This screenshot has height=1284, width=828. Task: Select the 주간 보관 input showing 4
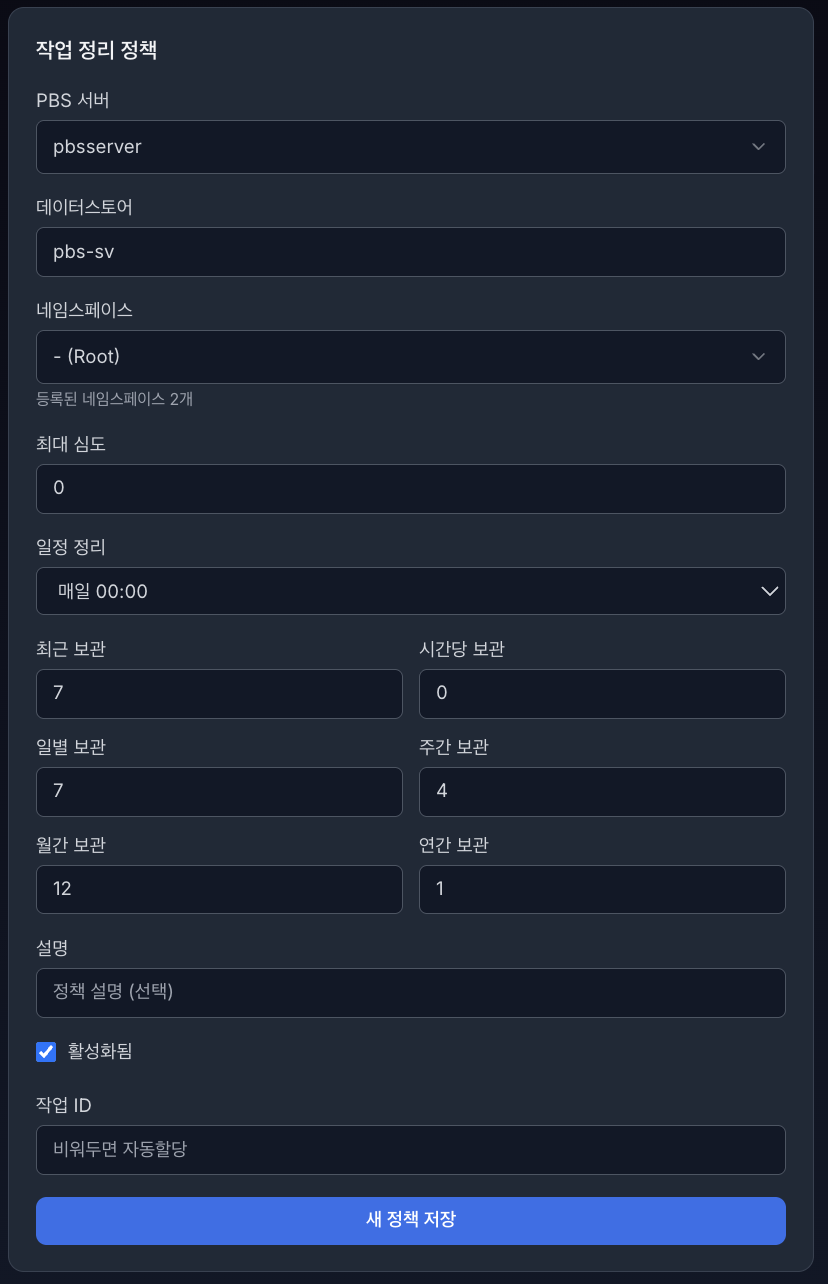(602, 791)
